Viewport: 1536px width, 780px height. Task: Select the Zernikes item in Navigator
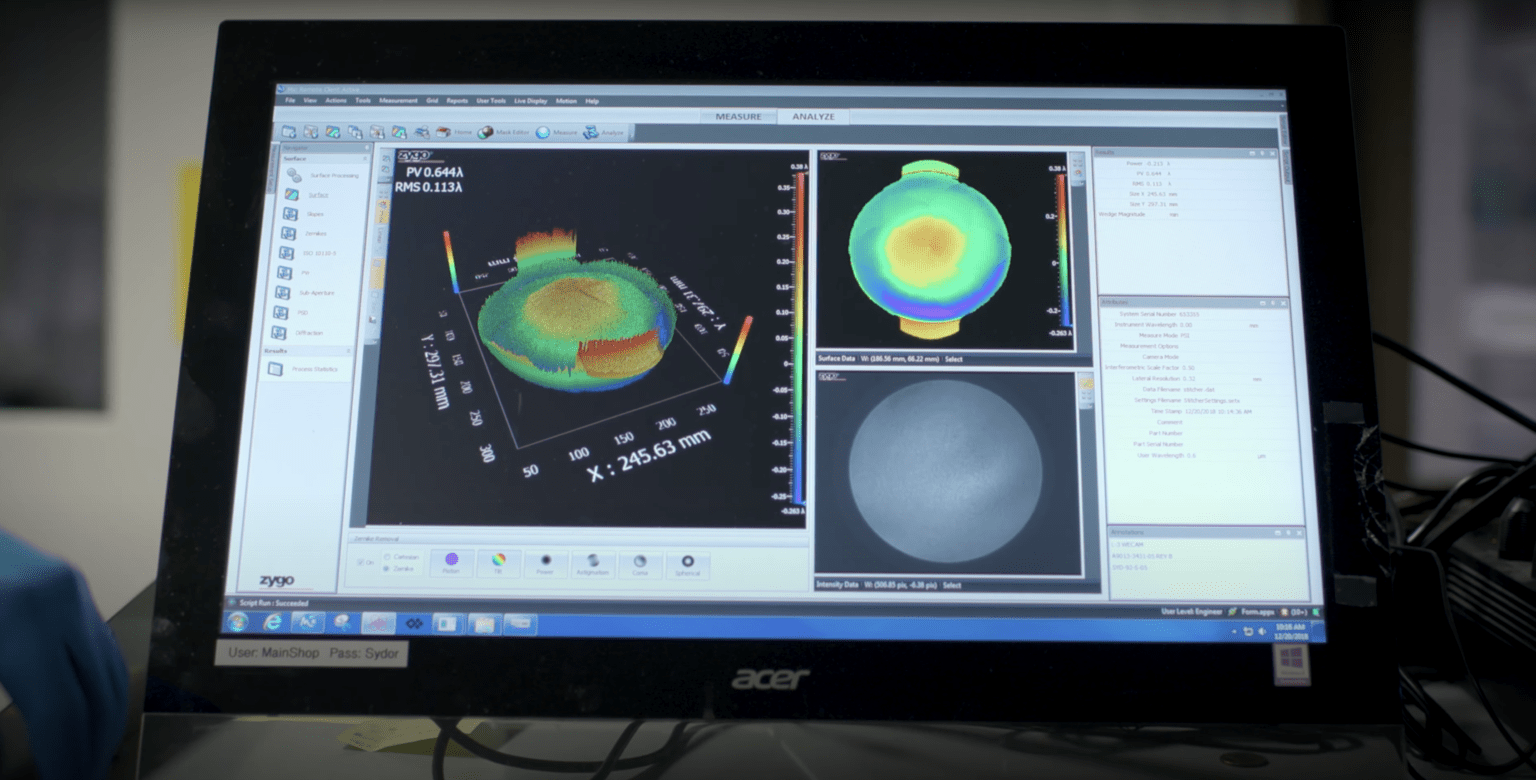point(316,234)
